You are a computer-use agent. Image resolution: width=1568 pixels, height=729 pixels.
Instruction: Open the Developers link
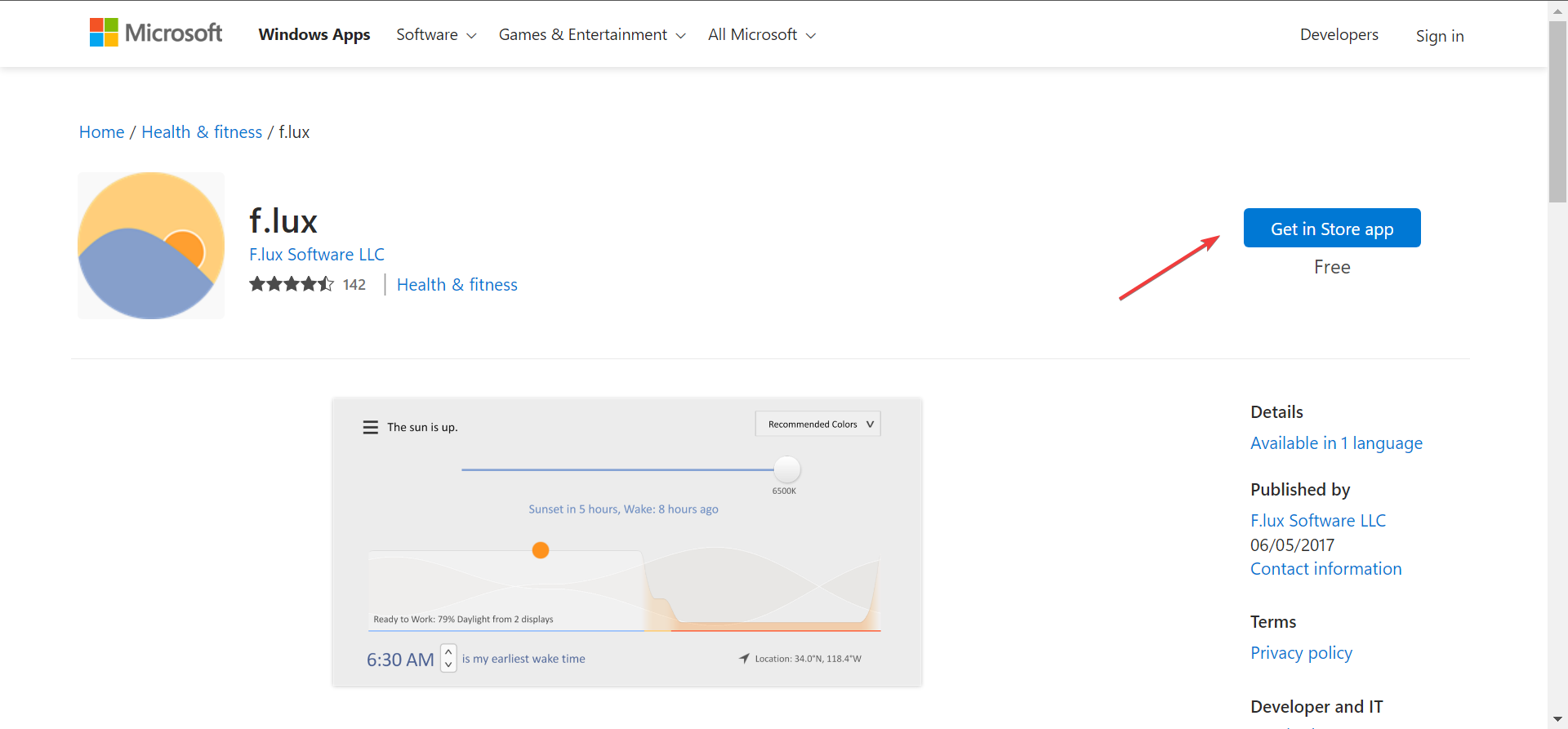(x=1339, y=34)
